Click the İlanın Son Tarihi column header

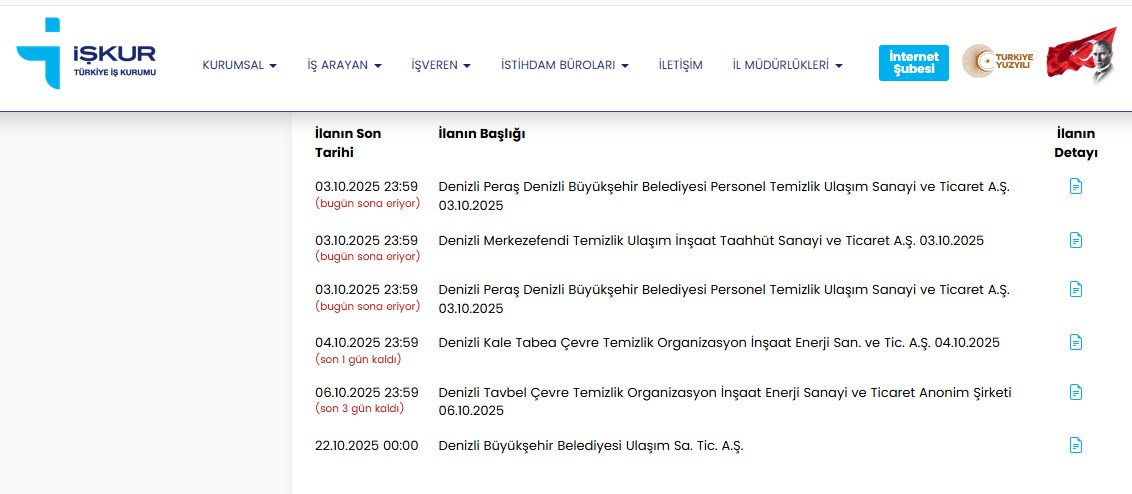click(x=347, y=143)
